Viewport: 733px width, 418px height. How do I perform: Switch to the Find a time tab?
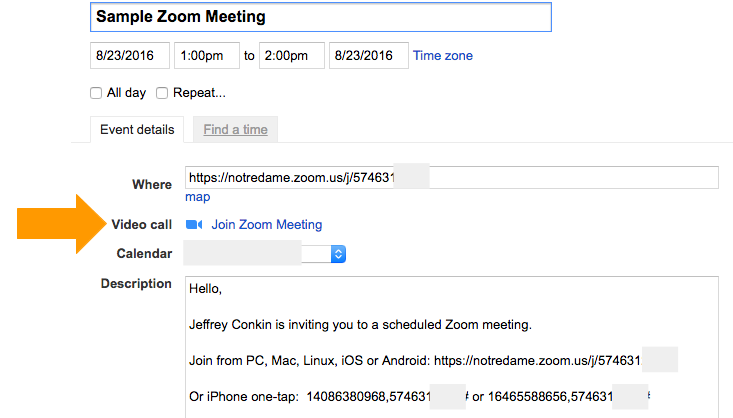[x=235, y=130]
